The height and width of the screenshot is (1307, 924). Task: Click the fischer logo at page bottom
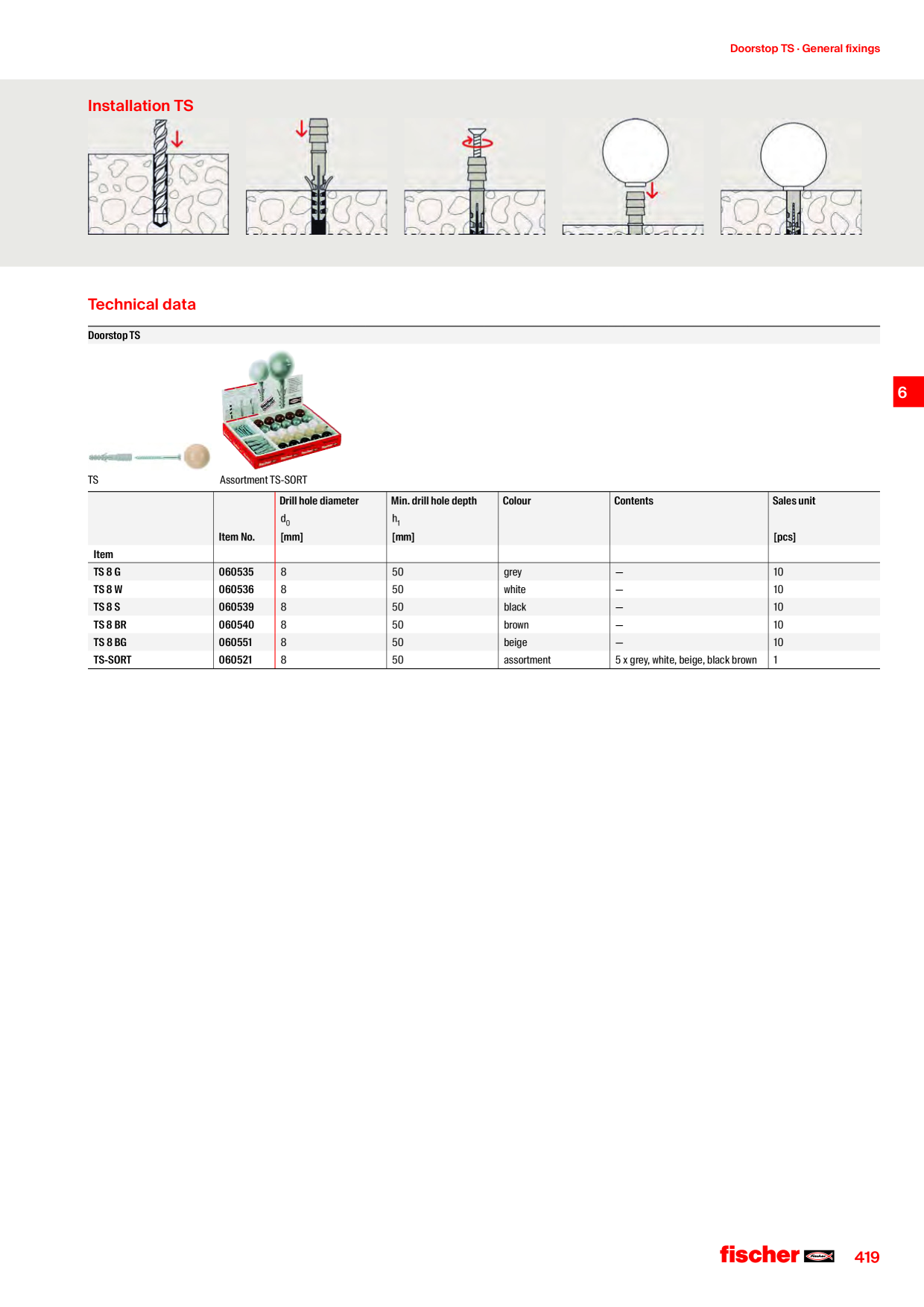coord(776,1255)
